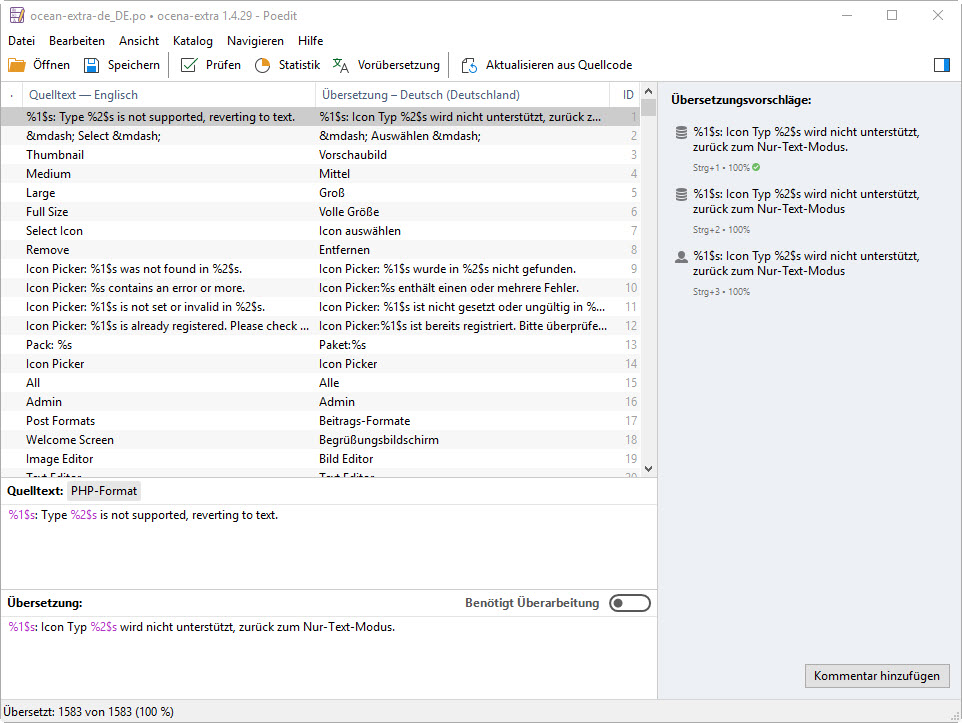Open the Bearbeiten menu
This screenshot has width=962, height=723.
(77, 41)
